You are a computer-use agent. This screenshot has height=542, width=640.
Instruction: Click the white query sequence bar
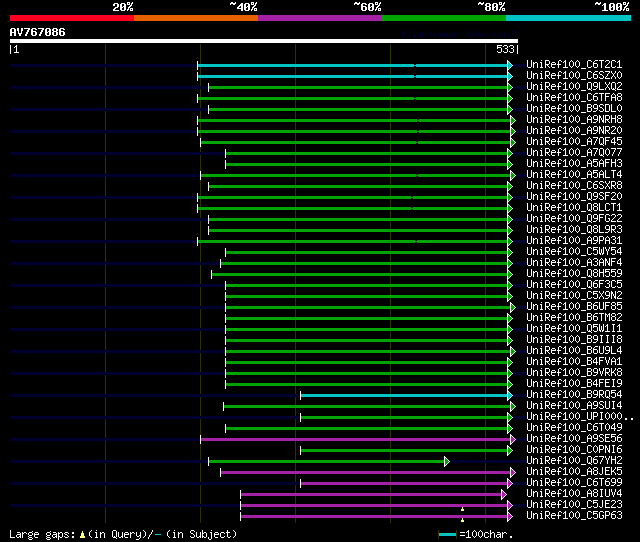264,41
